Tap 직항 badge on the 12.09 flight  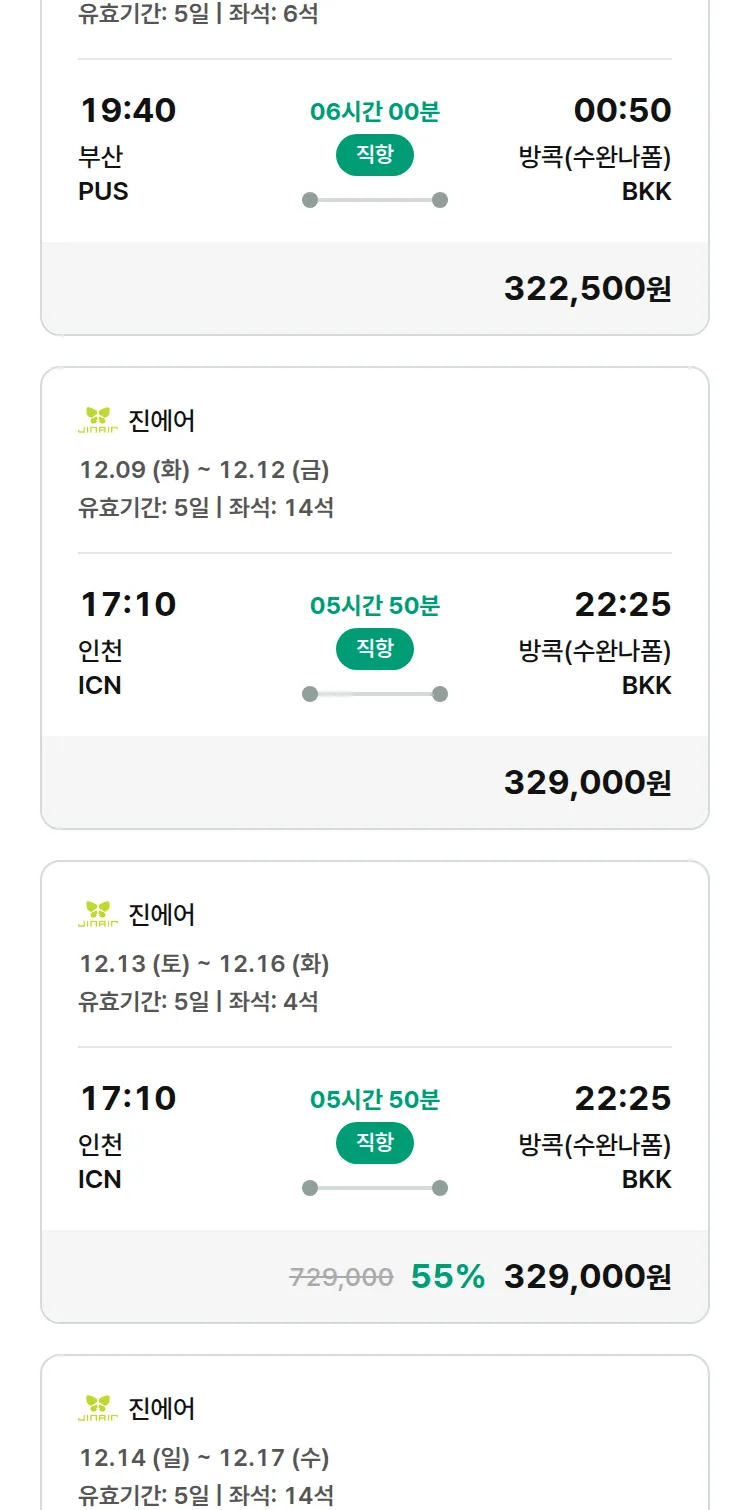pos(374,649)
